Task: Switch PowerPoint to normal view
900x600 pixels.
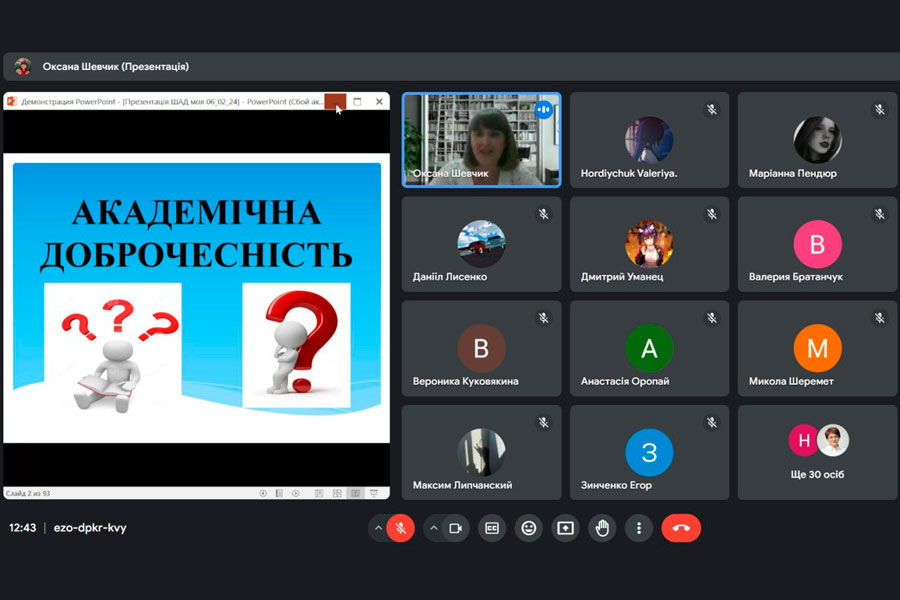Action: point(319,493)
